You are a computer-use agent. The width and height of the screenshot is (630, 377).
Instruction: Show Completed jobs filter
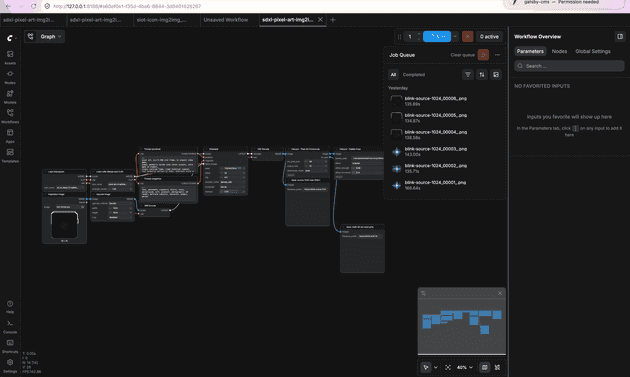pos(413,74)
